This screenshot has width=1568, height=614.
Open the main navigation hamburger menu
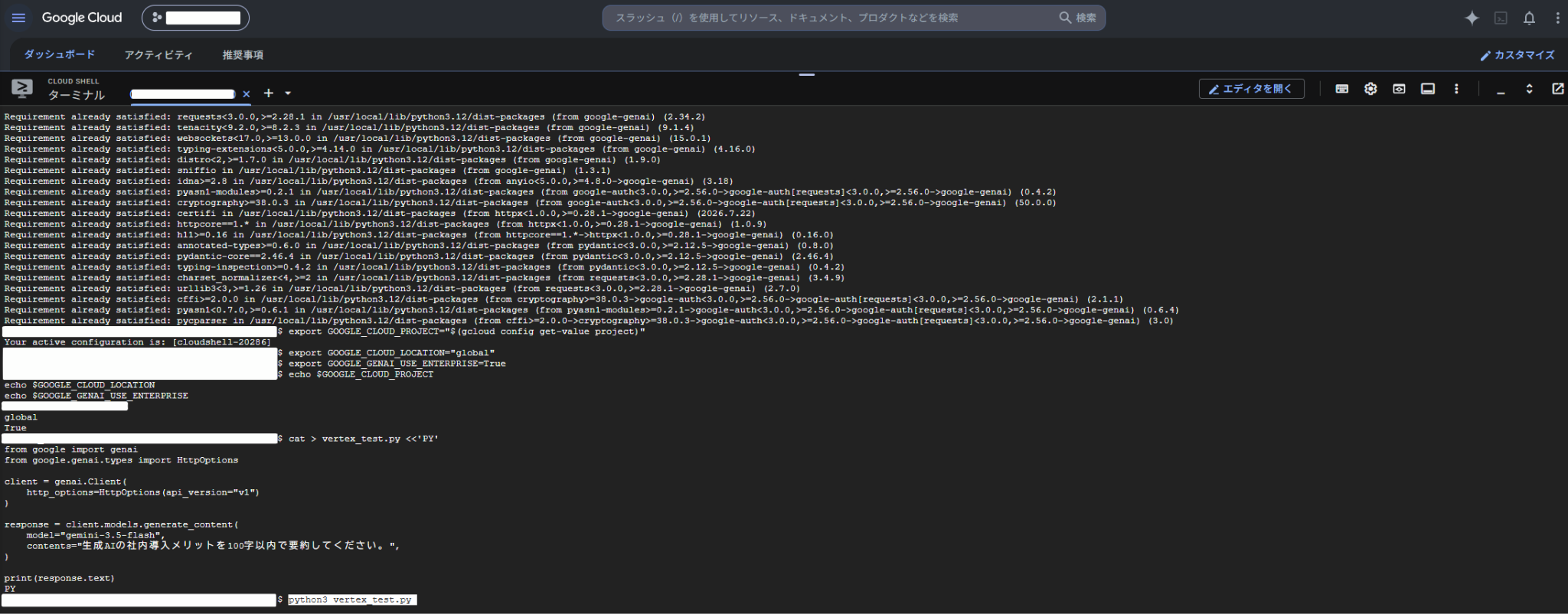[x=19, y=18]
